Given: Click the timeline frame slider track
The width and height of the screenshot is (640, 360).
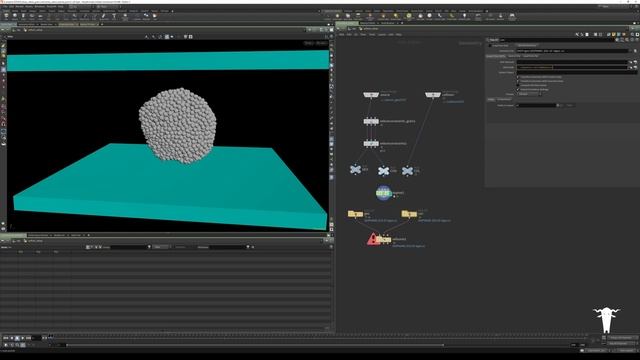Looking at the screenshot, I should point(319,337).
